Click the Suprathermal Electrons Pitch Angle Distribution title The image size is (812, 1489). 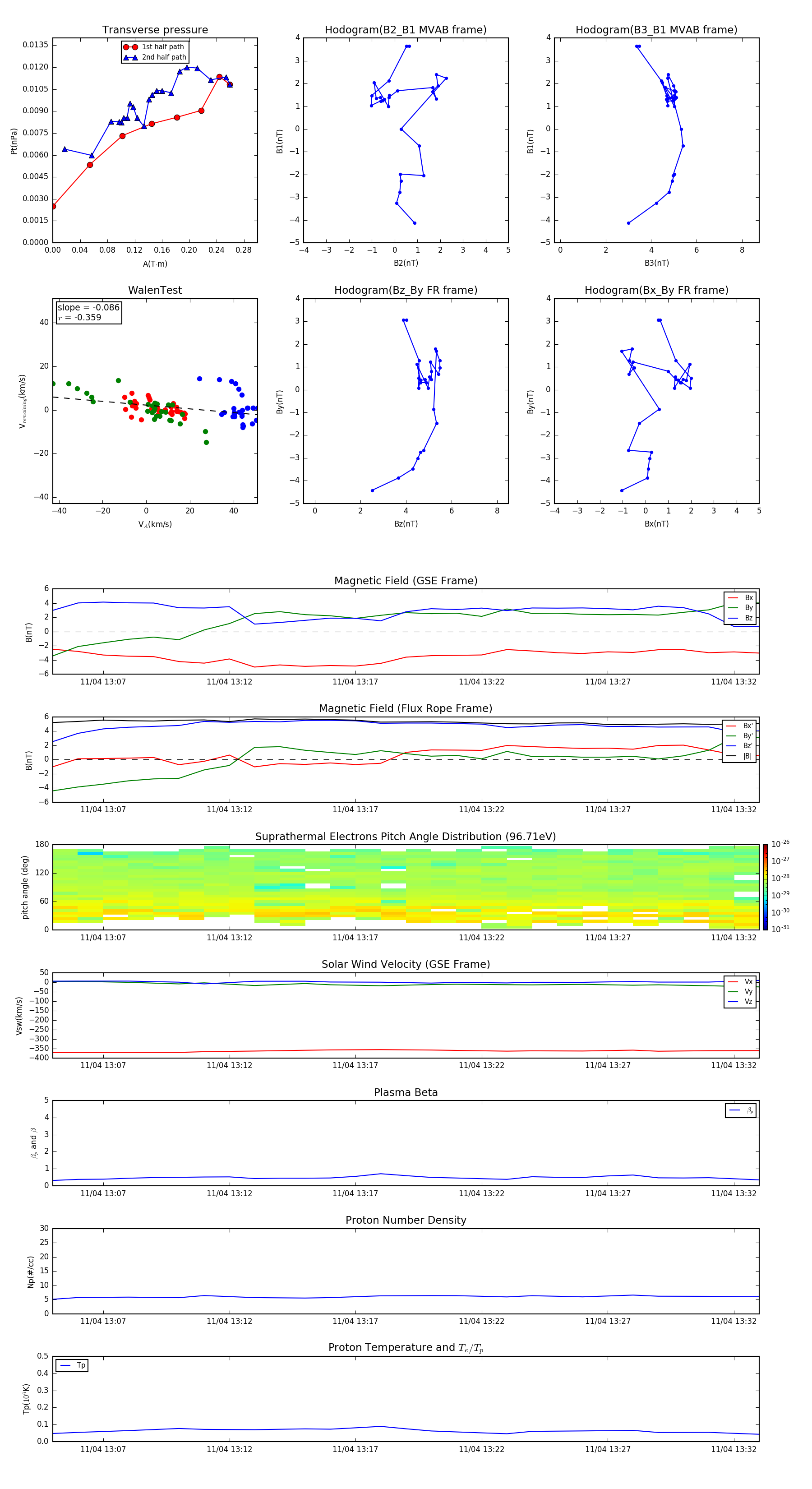(x=406, y=837)
